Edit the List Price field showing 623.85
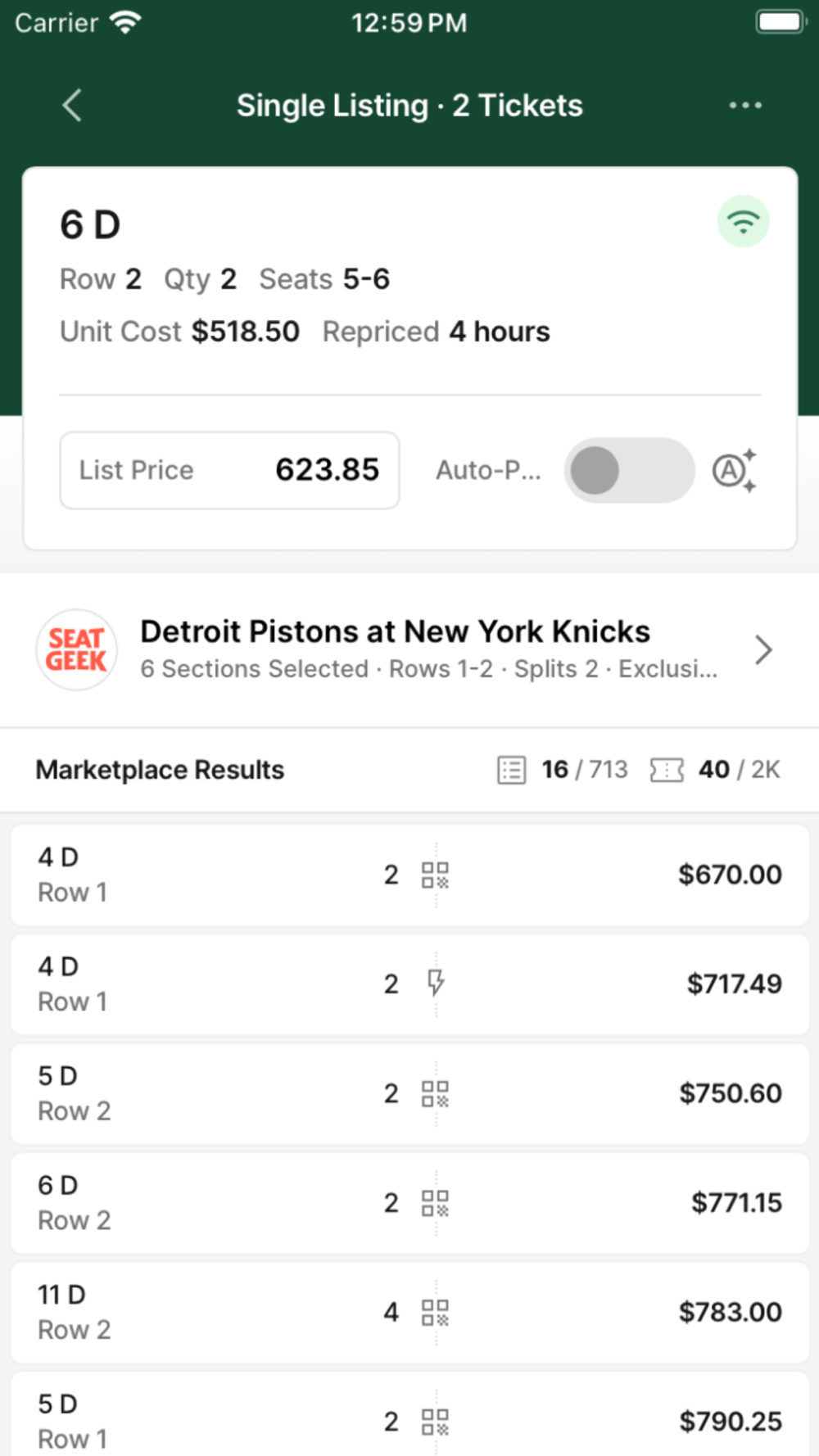Image resolution: width=819 pixels, height=1456 pixels. (x=229, y=471)
